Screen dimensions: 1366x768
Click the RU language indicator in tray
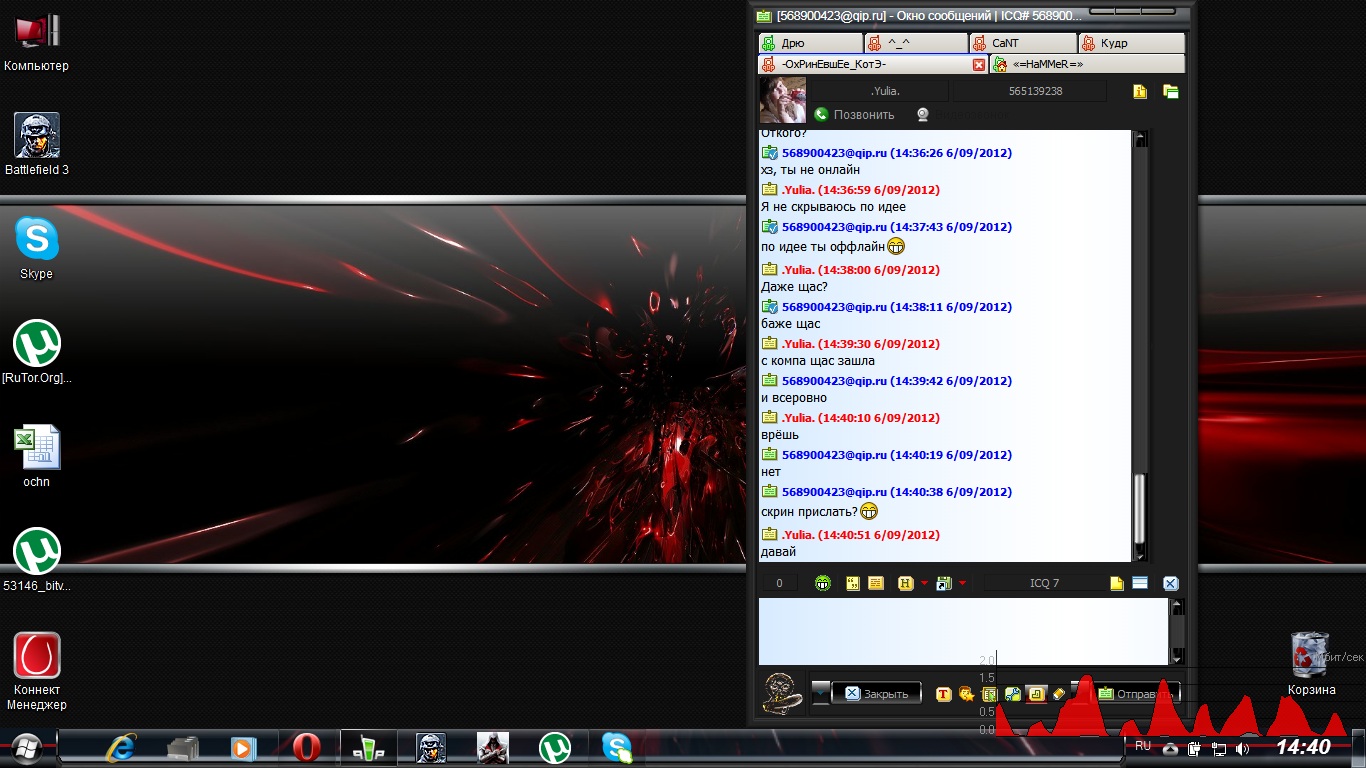click(x=1143, y=745)
